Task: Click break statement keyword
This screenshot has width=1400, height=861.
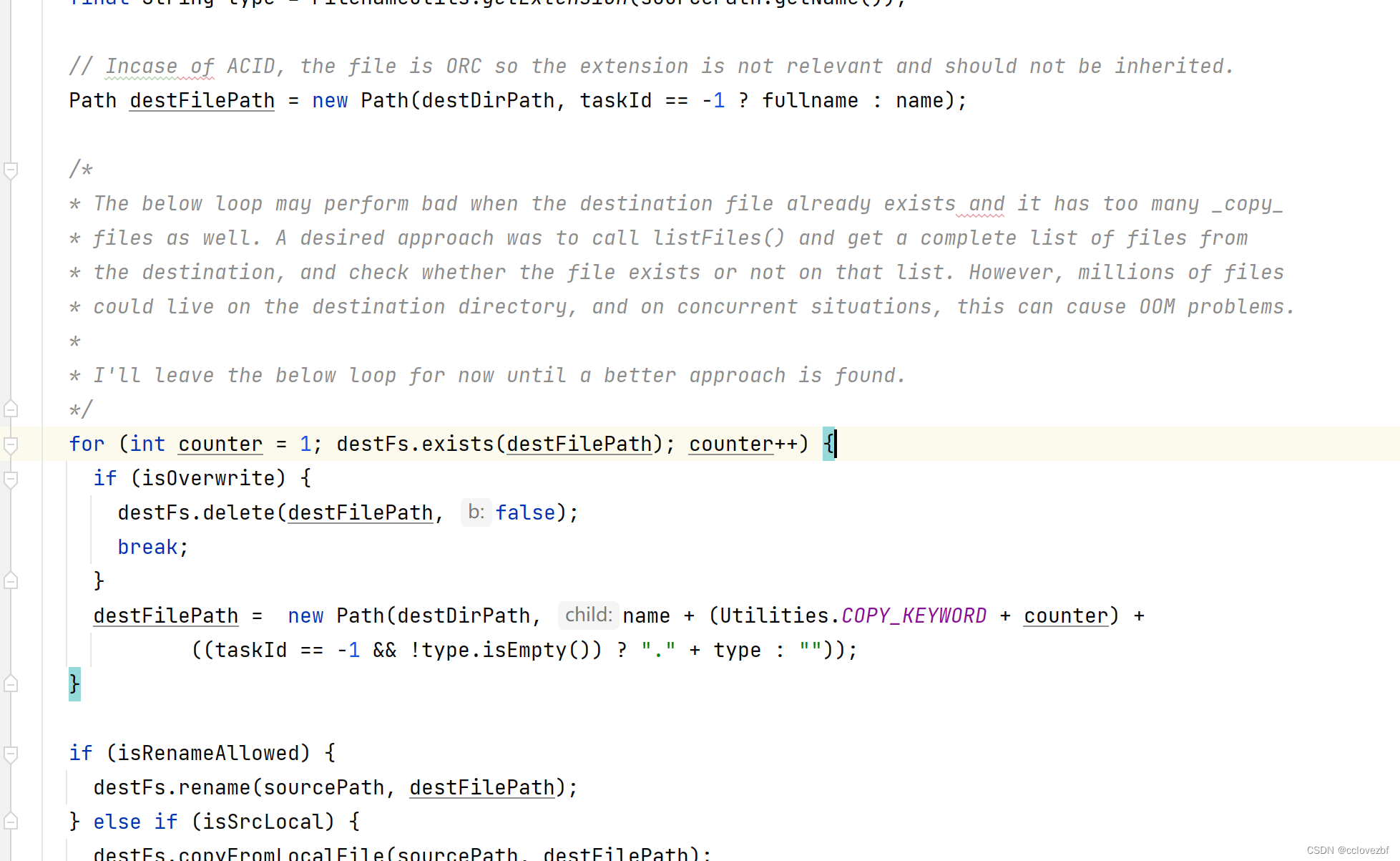Action: (x=147, y=547)
